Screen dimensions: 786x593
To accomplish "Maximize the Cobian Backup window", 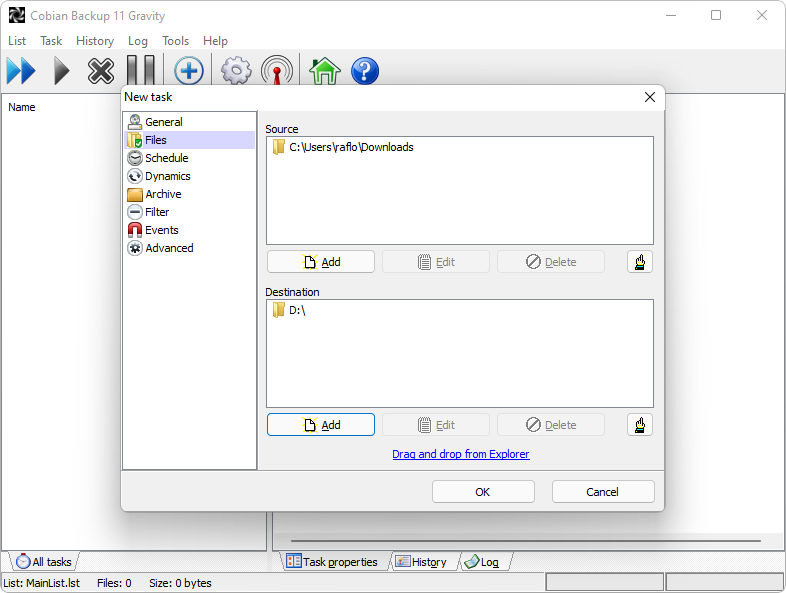I will (x=716, y=15).
